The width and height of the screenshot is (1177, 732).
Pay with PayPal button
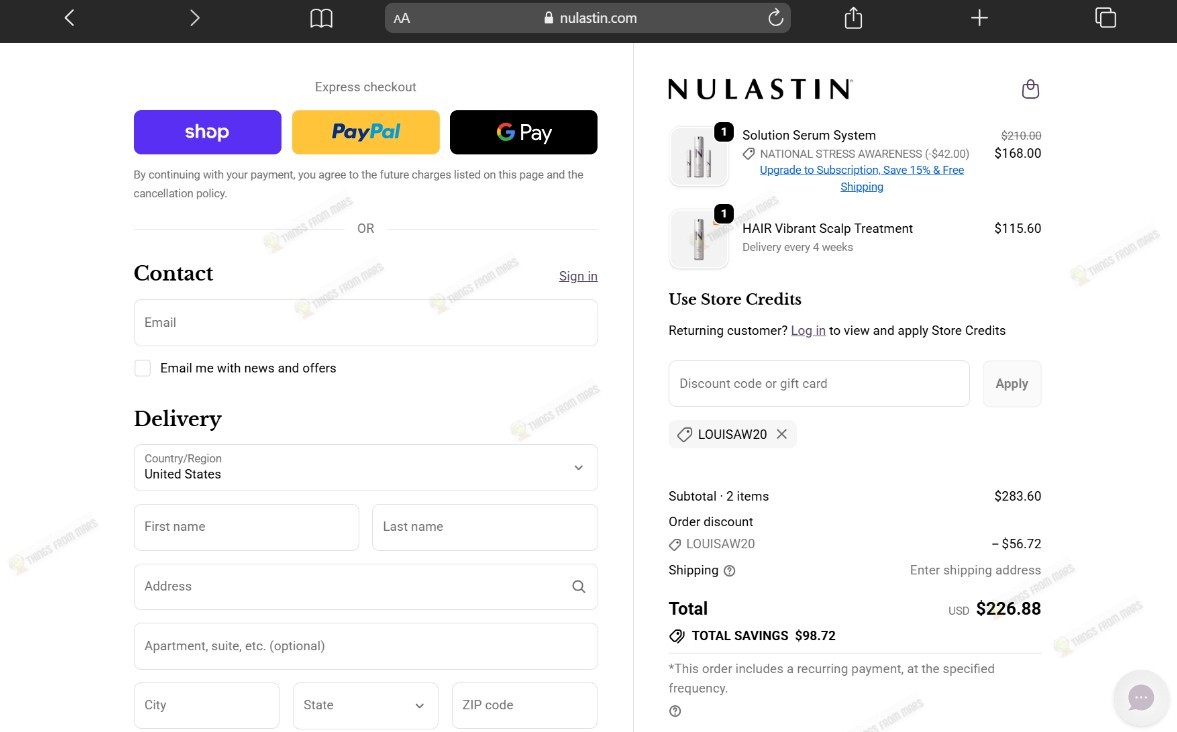pos(366,132)
